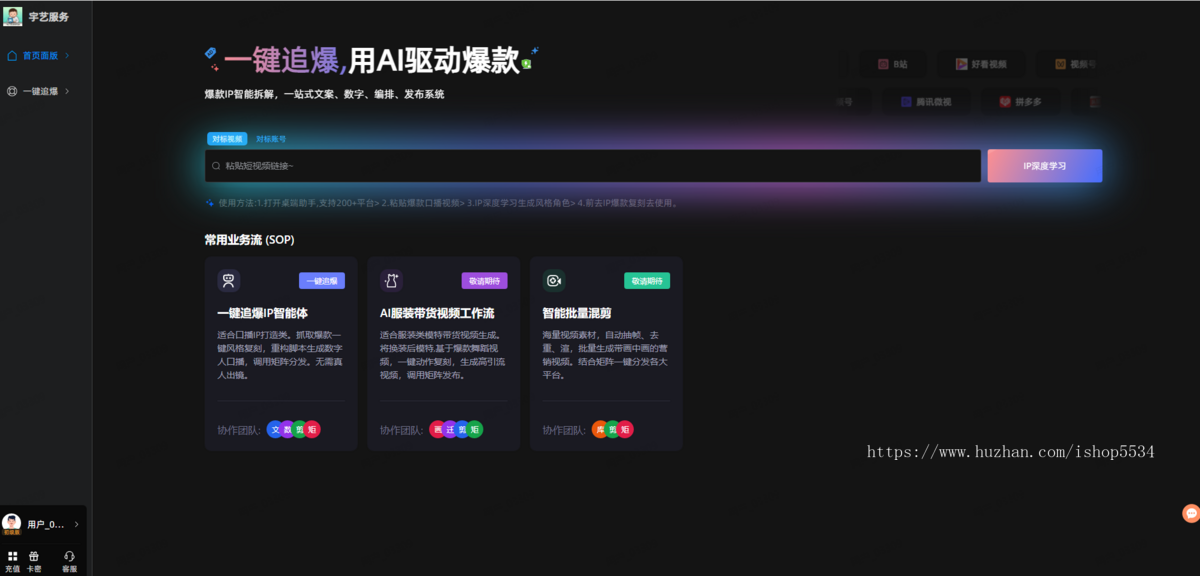Click the blue 一键追爆 card badge

[x=322, y=281]
